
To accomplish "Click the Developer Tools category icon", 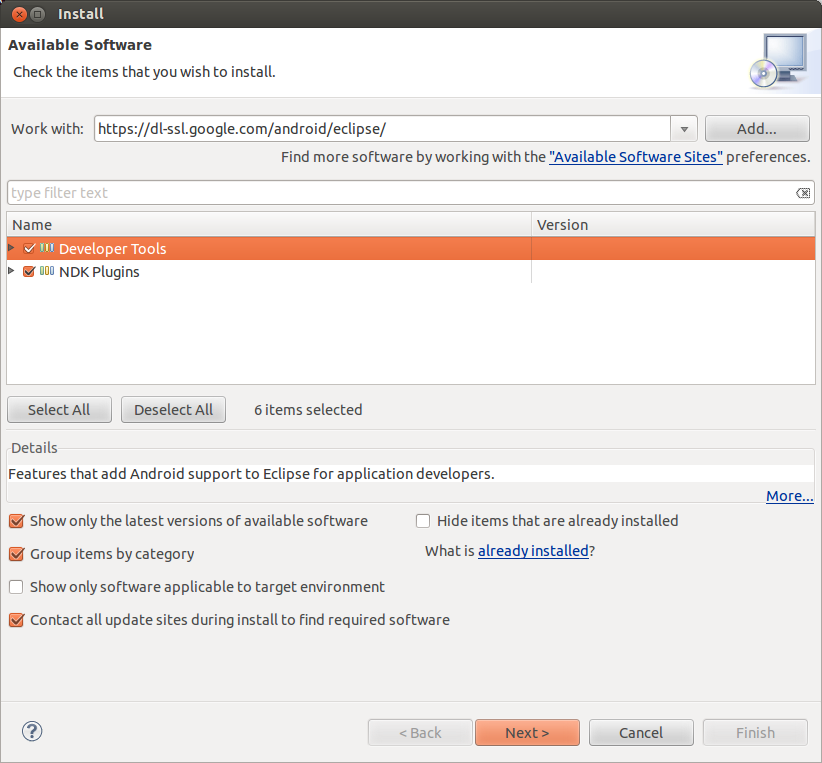I will (47, 248).
